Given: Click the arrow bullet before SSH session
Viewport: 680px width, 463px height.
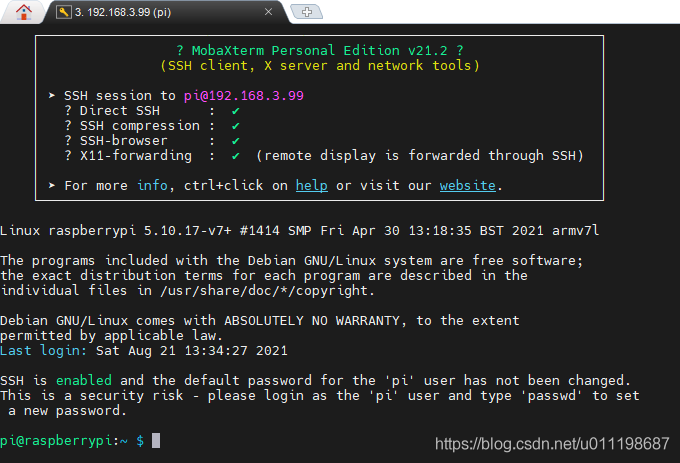Looking at the screenshot, I should (52, 95).
